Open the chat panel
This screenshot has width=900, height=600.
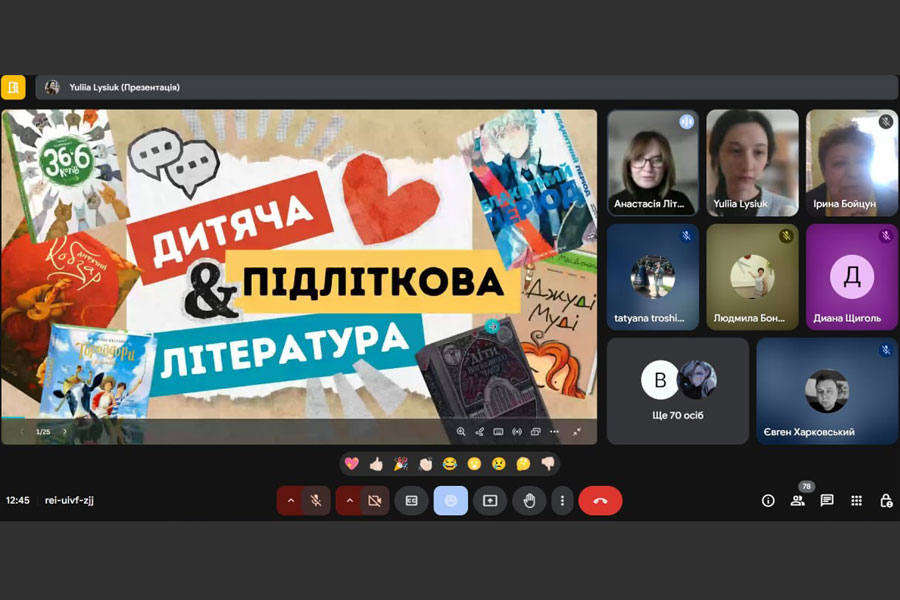(x=827, y=501)
